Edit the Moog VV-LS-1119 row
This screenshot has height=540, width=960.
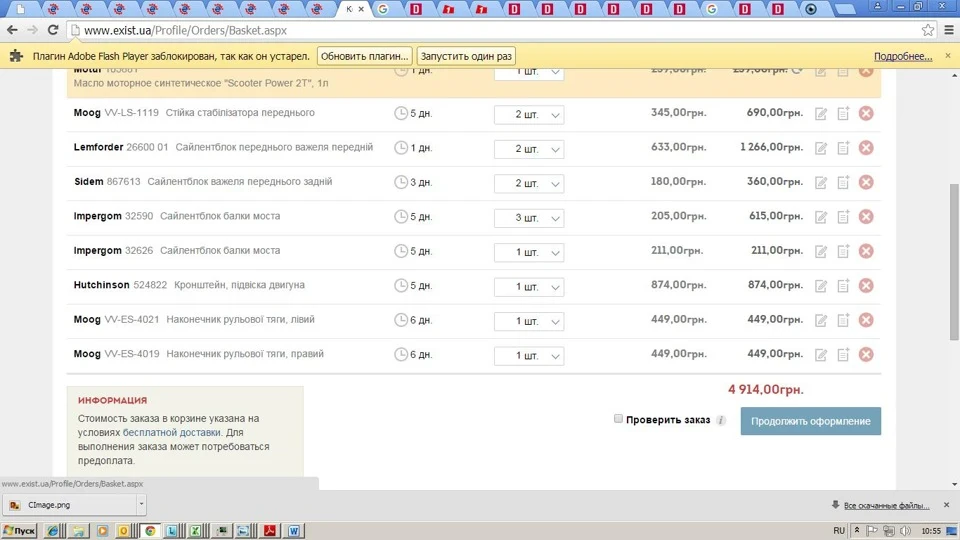coord(821,114)
